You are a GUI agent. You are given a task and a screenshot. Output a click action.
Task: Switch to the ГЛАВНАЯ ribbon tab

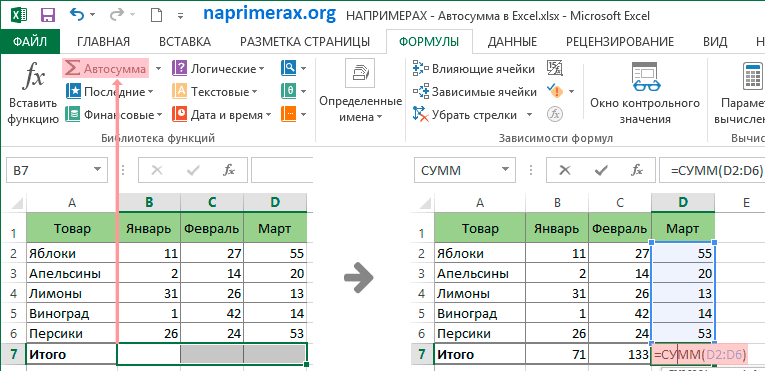point(103,41)
